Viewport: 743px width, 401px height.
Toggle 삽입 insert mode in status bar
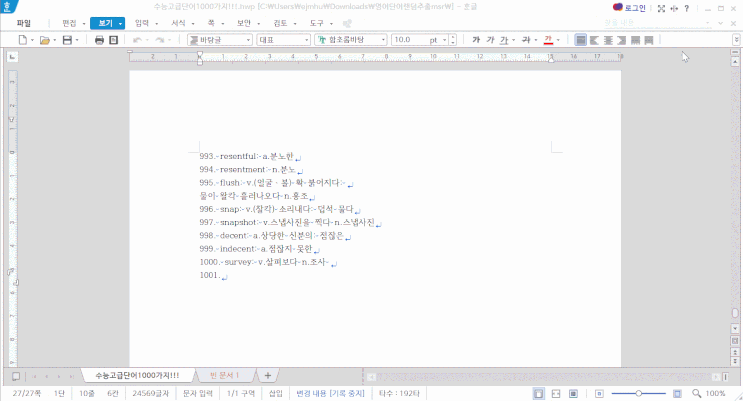[276, 393]
